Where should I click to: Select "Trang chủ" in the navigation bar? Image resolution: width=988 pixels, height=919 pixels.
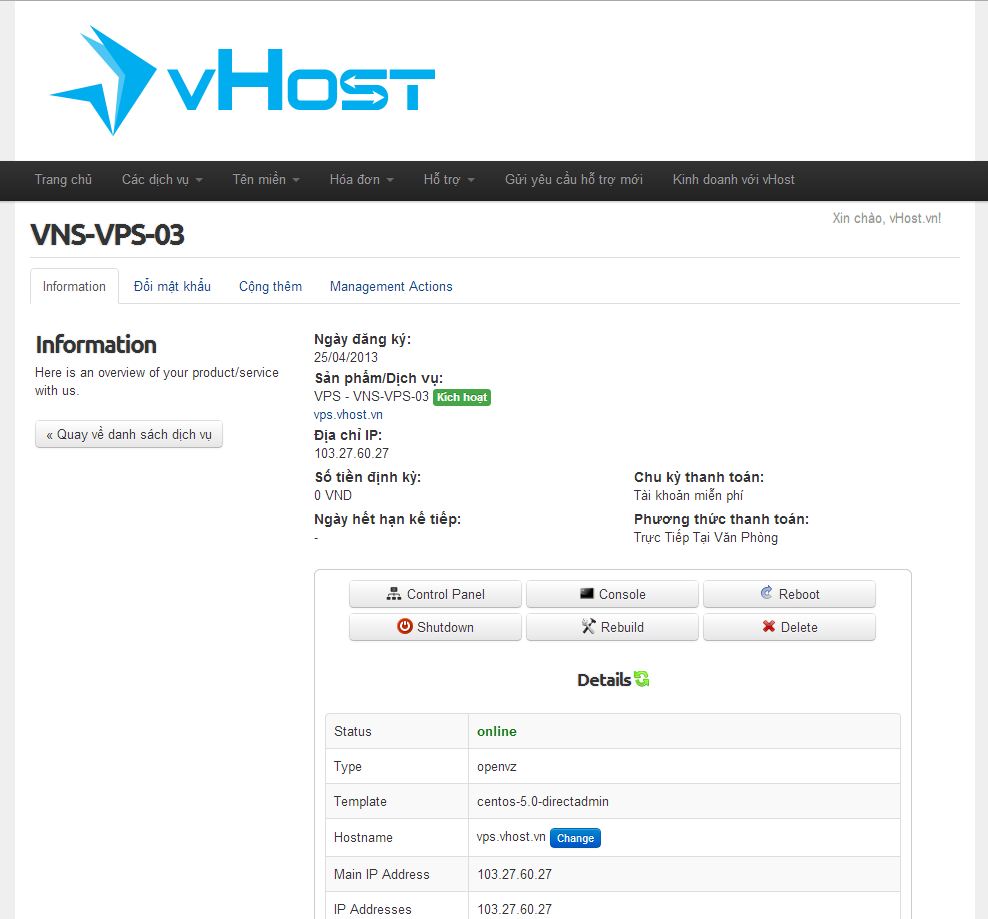tap(63, 180)
